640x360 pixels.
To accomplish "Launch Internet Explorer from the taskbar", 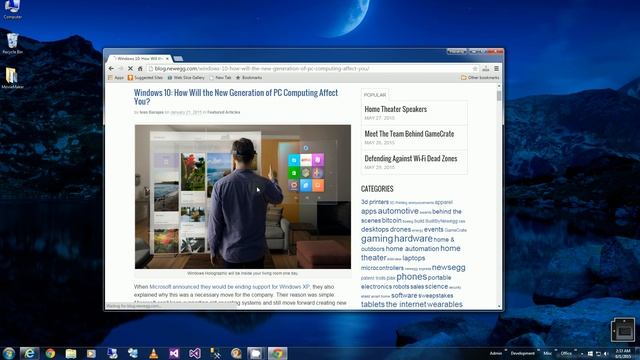I will pyautogui.click(x=29, y=353).
